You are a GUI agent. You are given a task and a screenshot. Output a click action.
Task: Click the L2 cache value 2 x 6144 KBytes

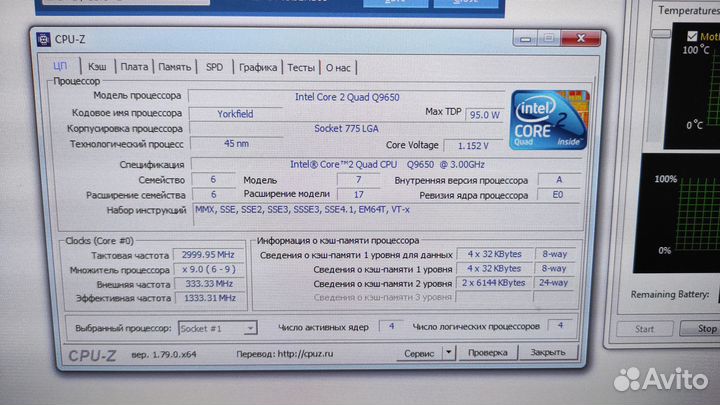coord(494,283)
